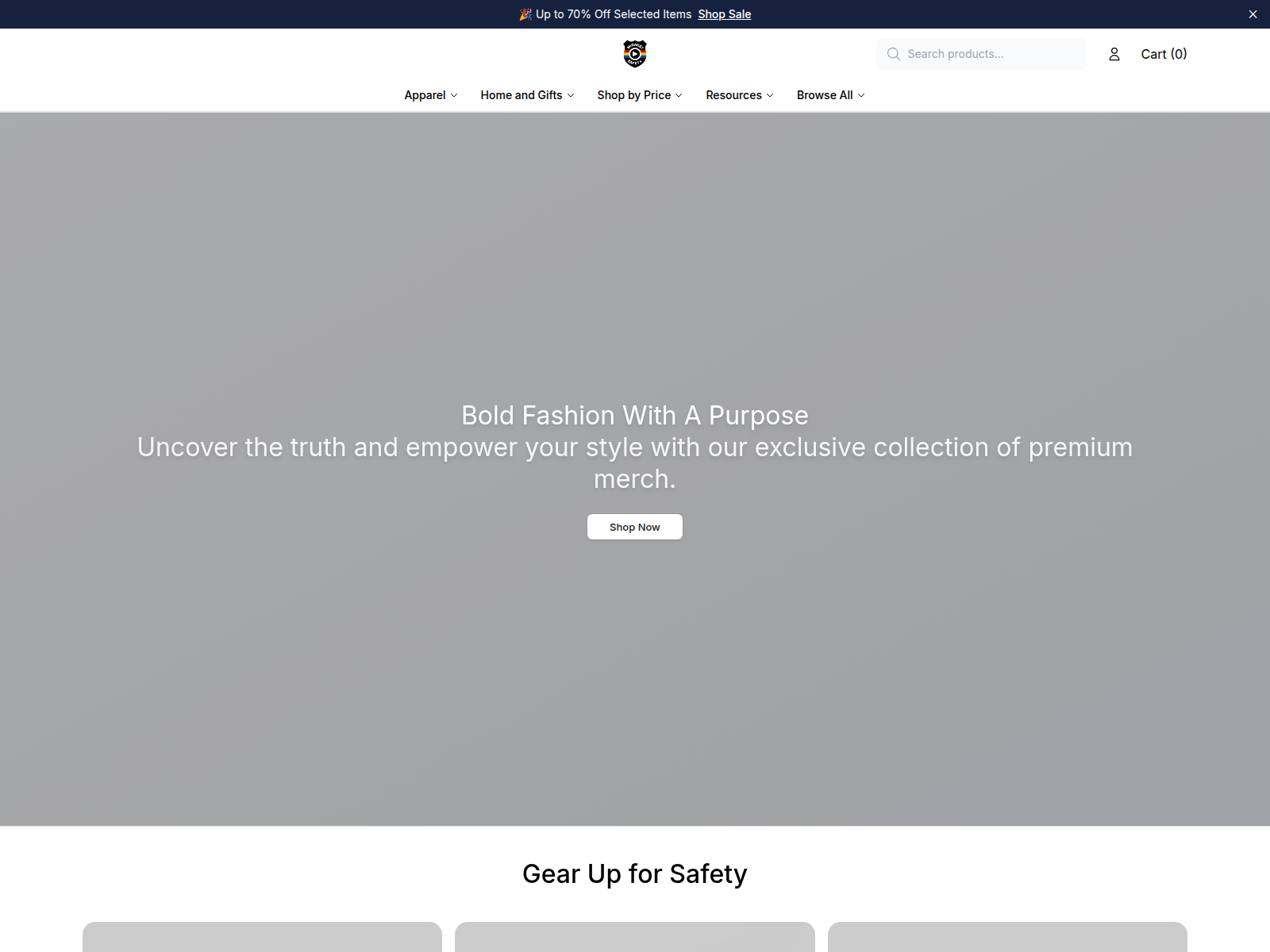Click the party popper emoji in banner

click(x=525, y=14)
